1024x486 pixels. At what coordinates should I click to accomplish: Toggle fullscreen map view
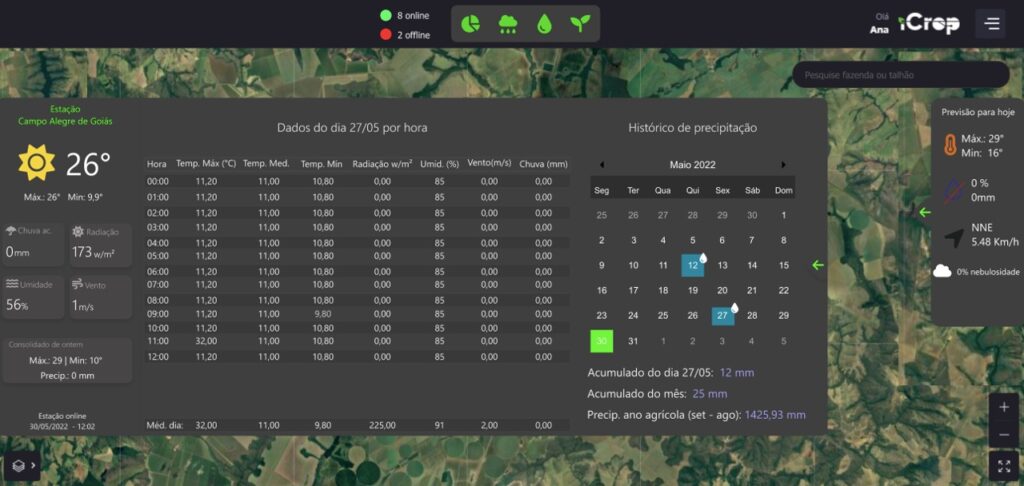point(1004,466)
